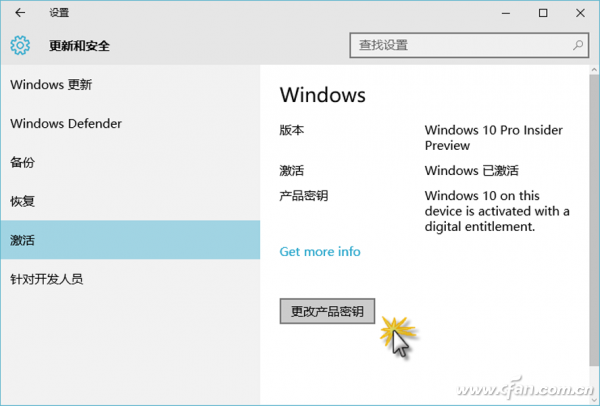Minimize the 设置 window

click(506, 13)
